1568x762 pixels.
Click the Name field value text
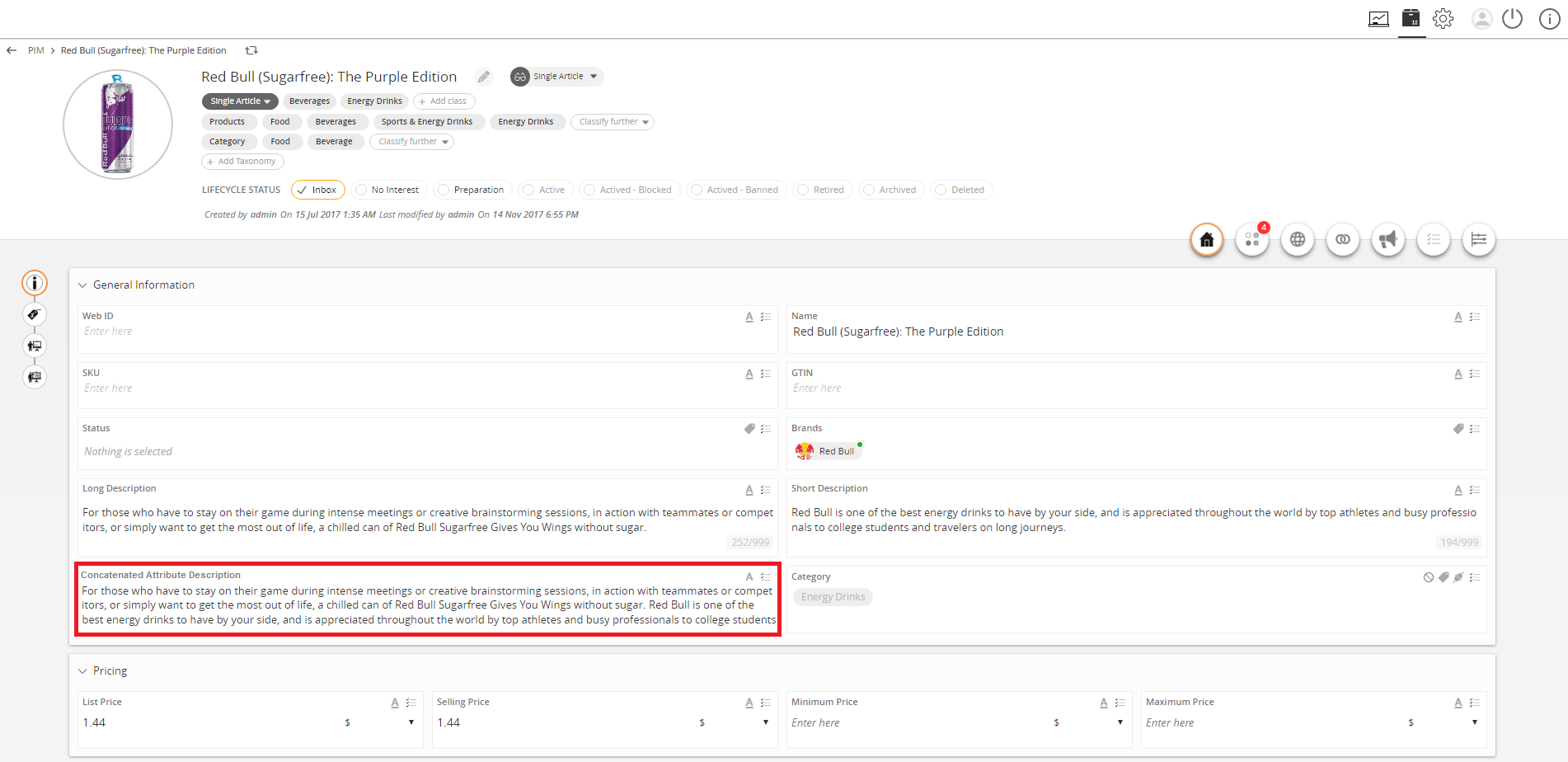pyautogui.click(x=898, y=332)
